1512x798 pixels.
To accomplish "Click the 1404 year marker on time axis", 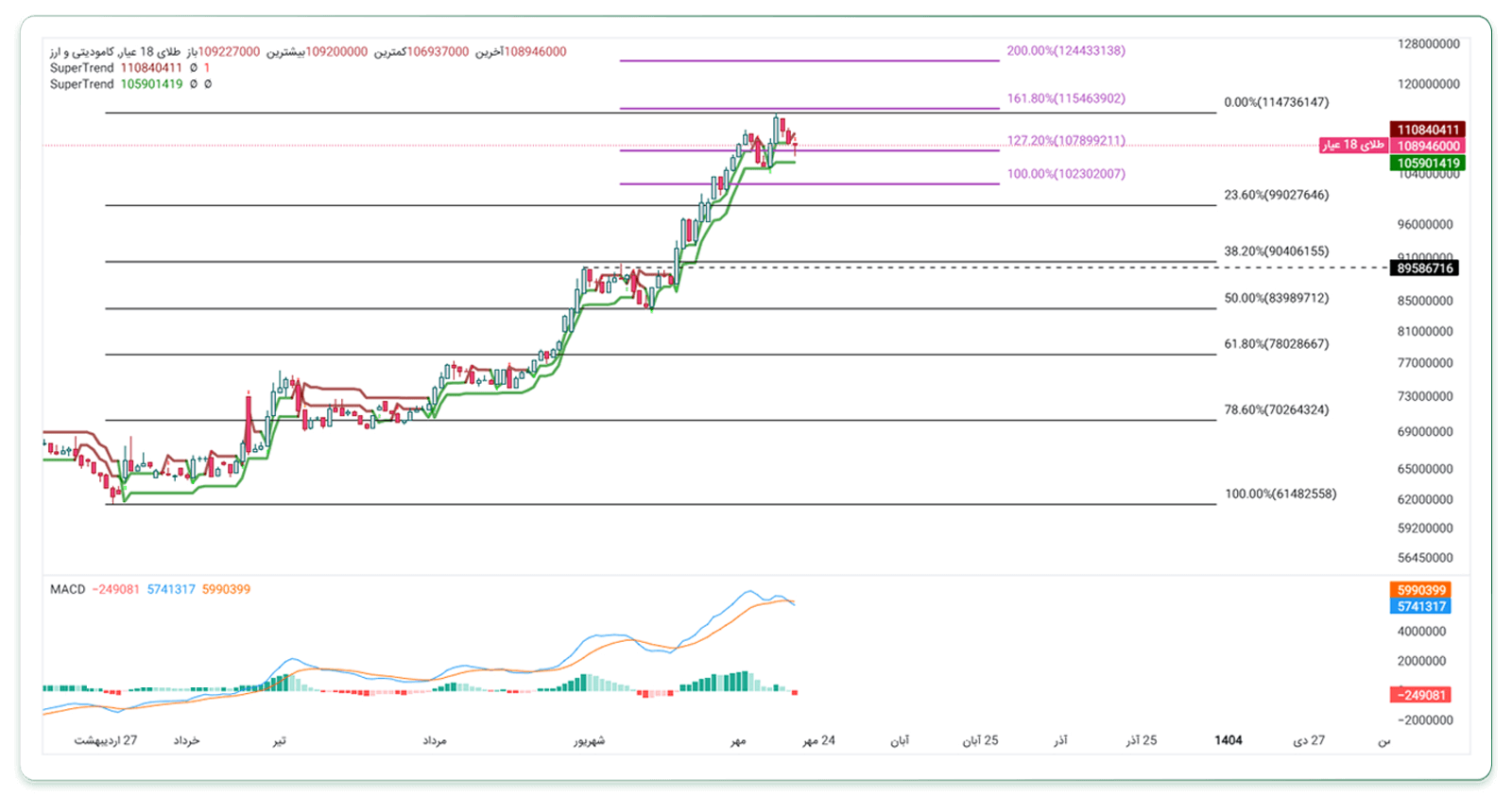I will 1228,740.
